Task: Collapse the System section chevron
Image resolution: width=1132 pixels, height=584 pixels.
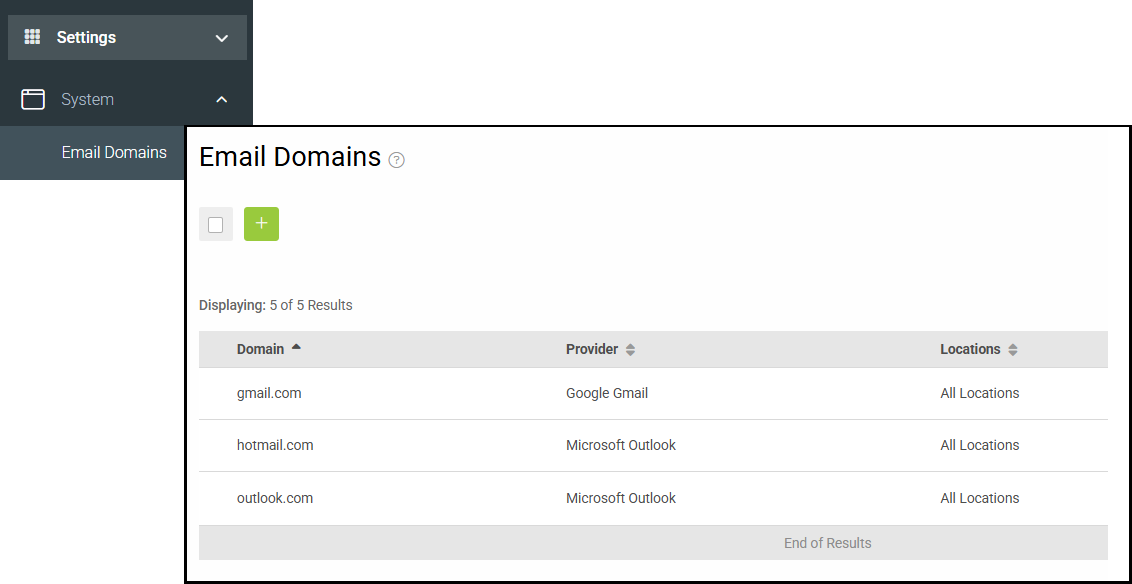Action: click(222, 99)
